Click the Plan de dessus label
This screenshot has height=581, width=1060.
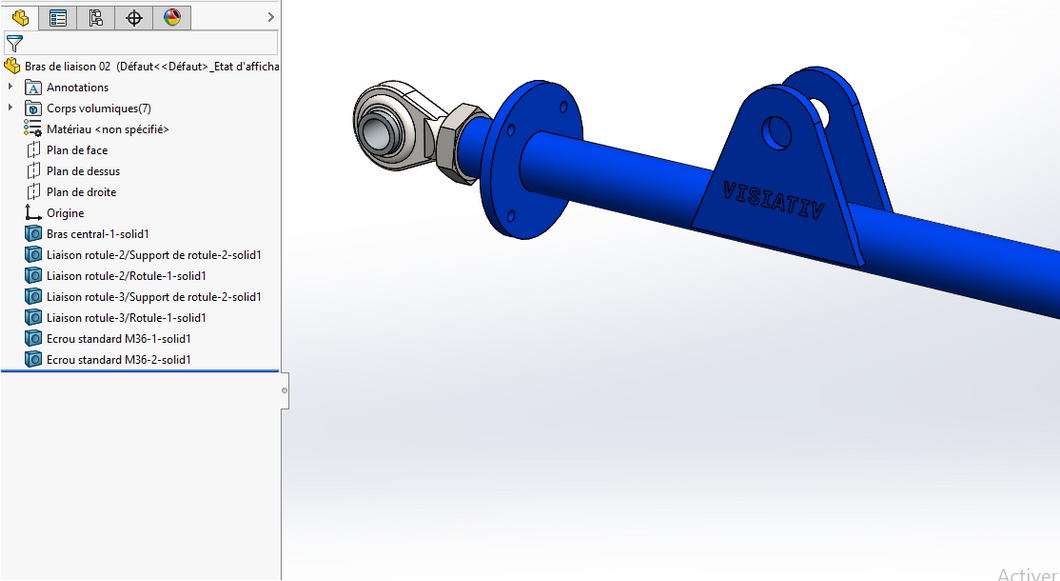83,171
